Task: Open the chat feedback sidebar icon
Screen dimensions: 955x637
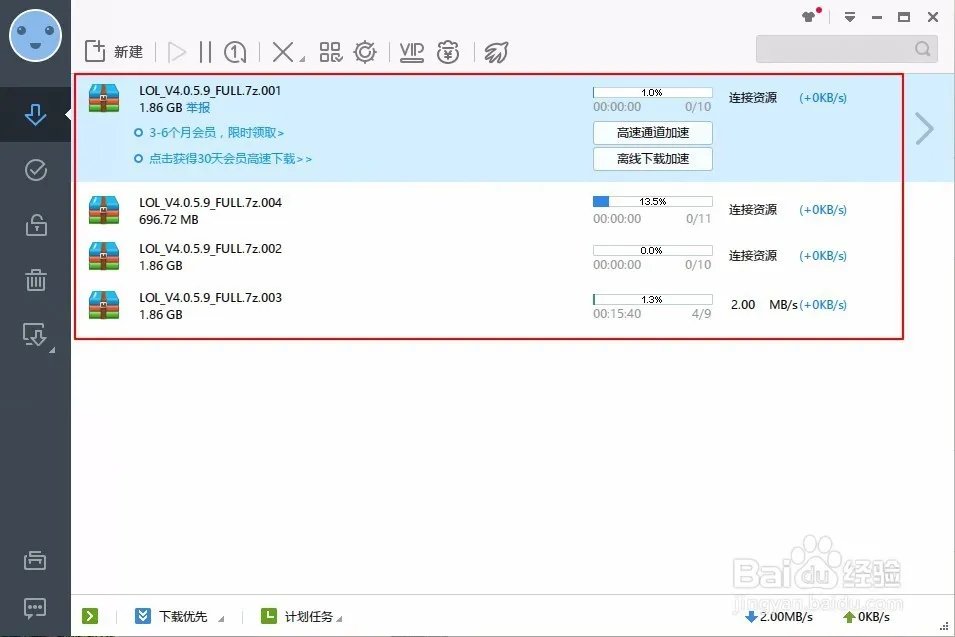Action: click(x=35, y=608)
